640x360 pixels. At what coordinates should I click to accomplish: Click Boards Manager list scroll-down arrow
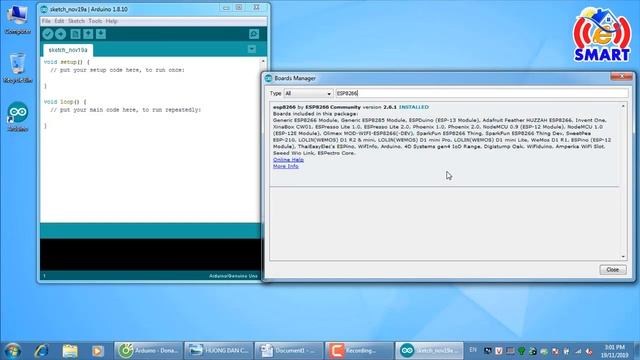click(x=623, y=256)
